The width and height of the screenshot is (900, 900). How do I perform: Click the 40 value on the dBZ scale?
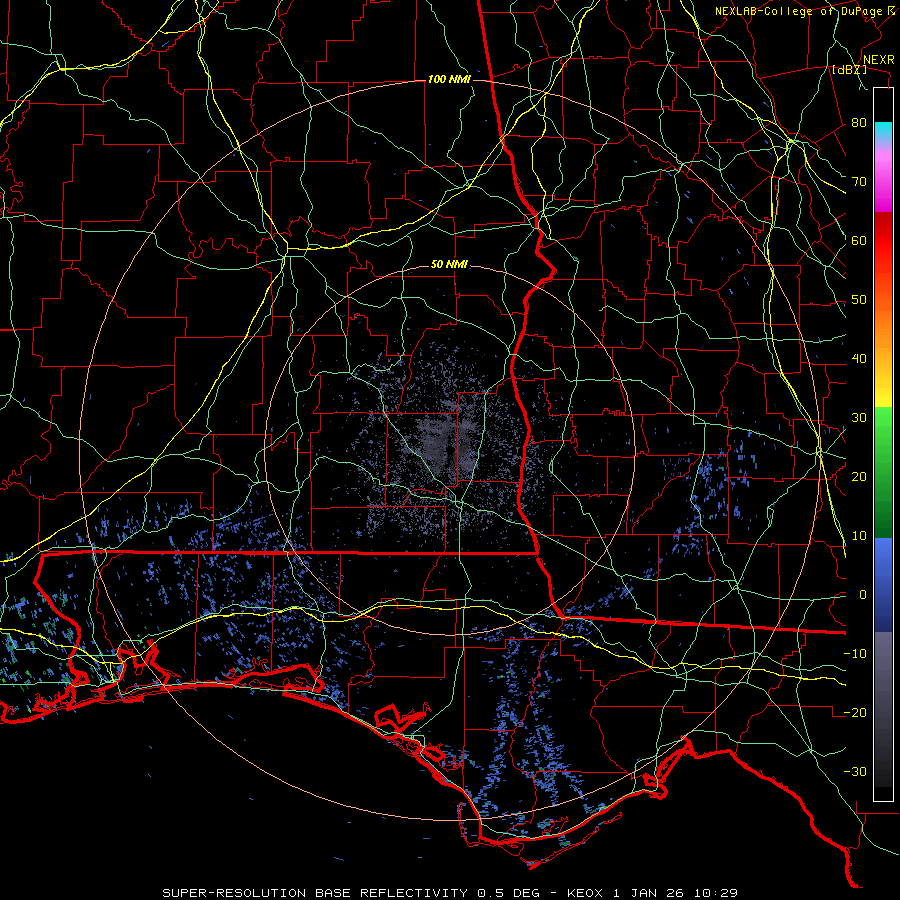tap(859, 359)
